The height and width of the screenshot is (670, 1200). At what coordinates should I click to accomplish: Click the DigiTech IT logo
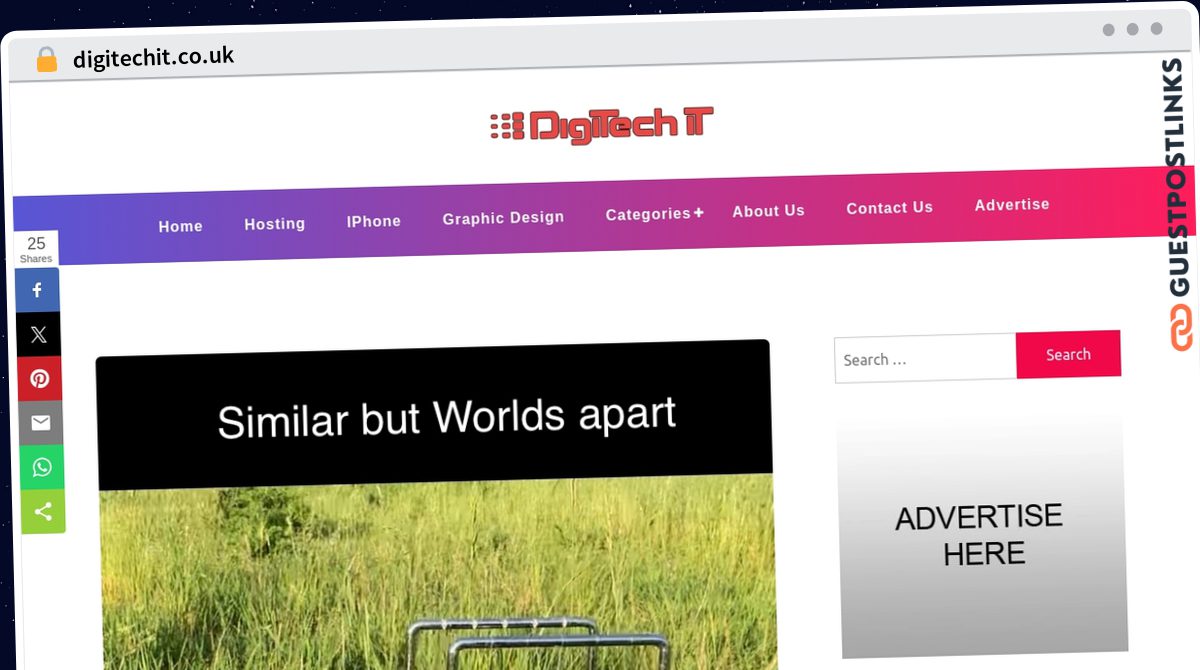coord(601,125)
